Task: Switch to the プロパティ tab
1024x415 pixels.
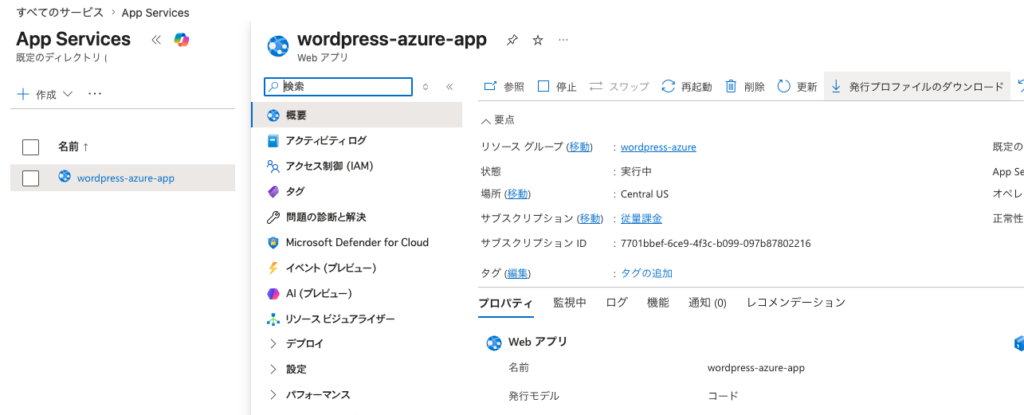Action: click(x=505, y=303)
